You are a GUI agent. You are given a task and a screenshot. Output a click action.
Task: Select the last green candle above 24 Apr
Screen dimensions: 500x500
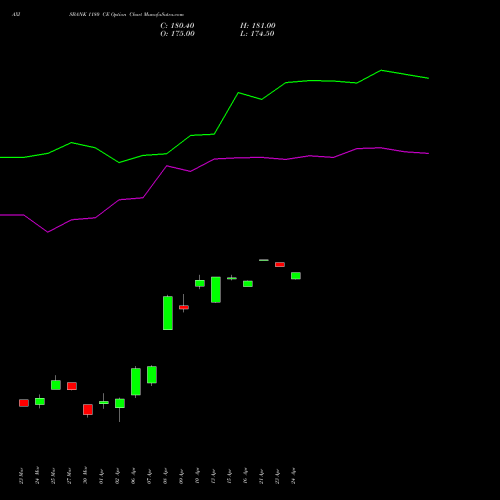tap(296, 276)
